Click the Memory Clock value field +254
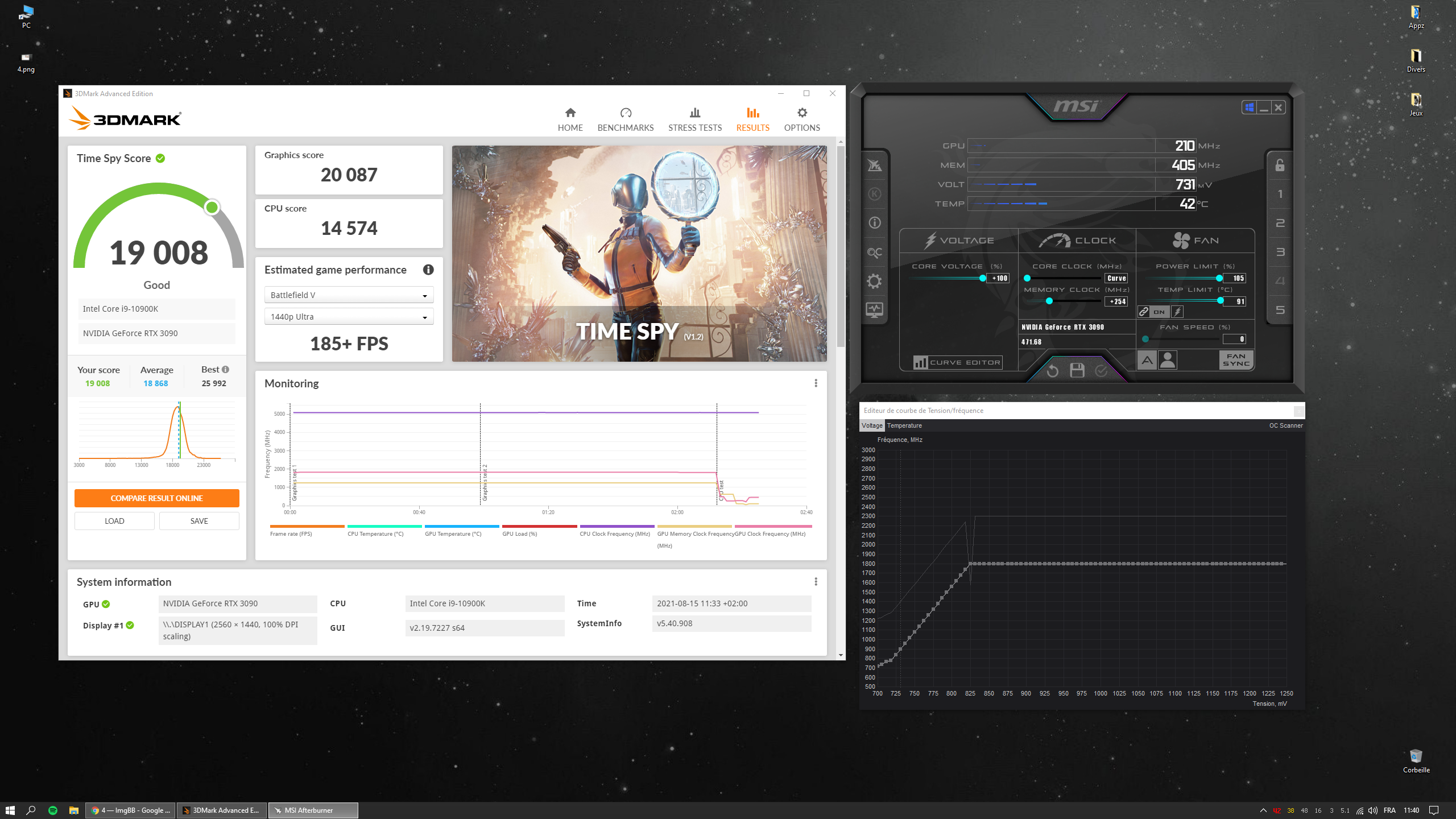1456x819 pixels. coord(1116,301)
